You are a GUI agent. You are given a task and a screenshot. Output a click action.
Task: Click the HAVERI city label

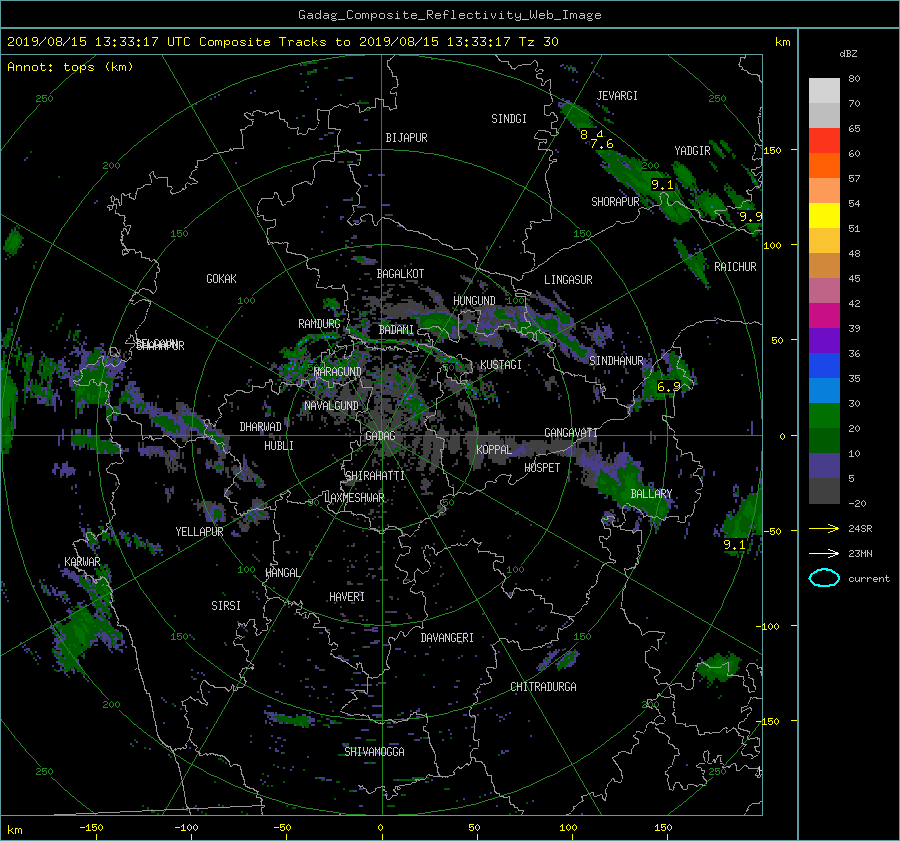coord(347,597)
